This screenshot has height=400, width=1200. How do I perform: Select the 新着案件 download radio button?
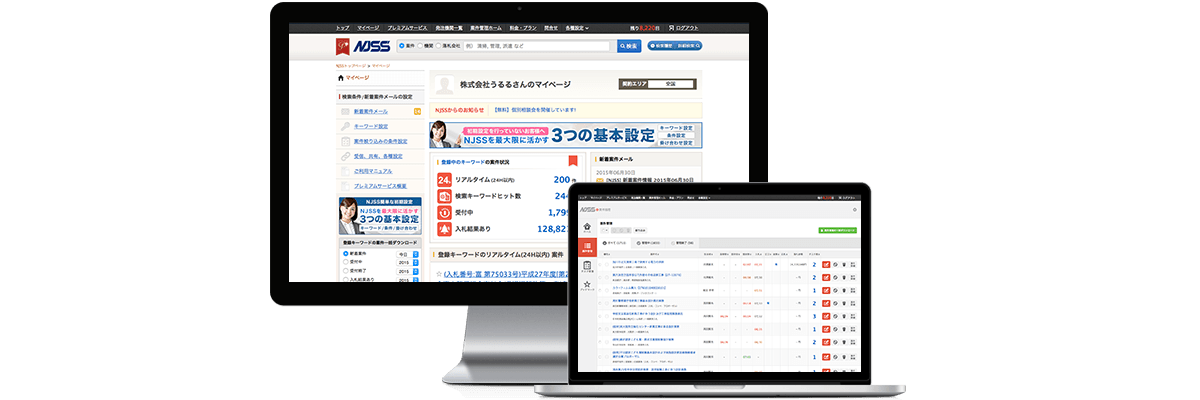tap(345, 254)
